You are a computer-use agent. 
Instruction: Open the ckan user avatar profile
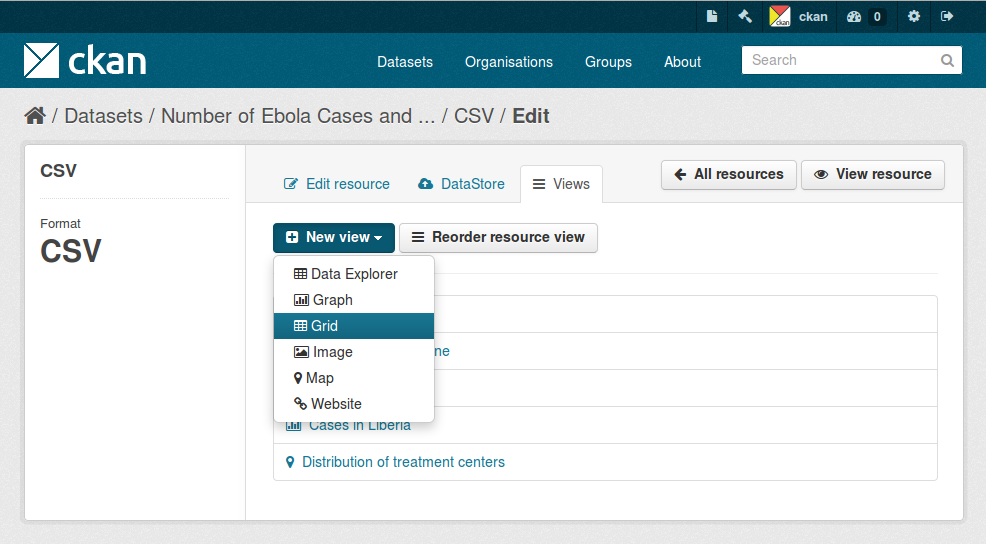coord(780,16)
